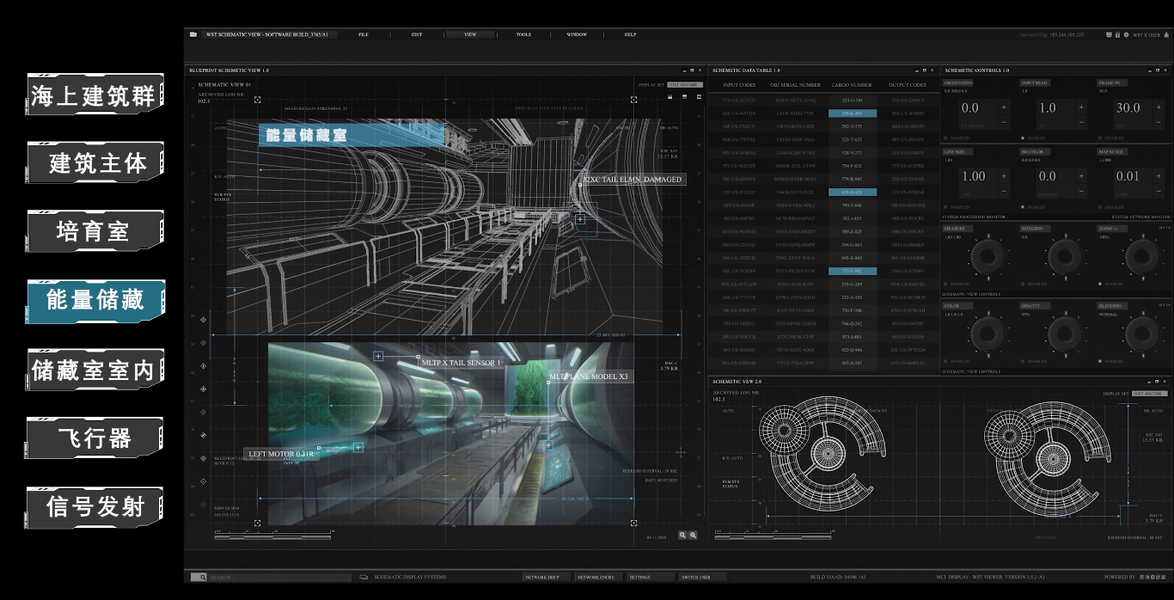Click the search input field in bottom bar
The image size is (1174, 600).
(279, 578)
